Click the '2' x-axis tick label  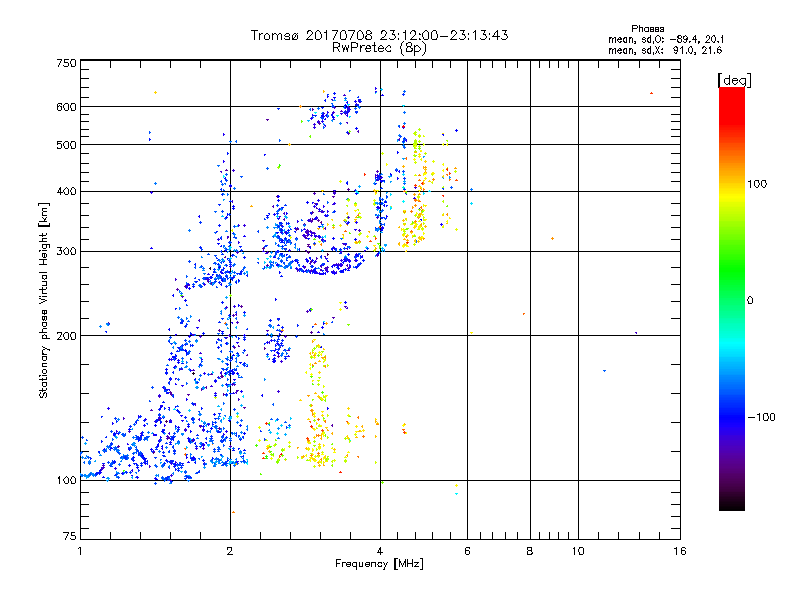(230, 551)
